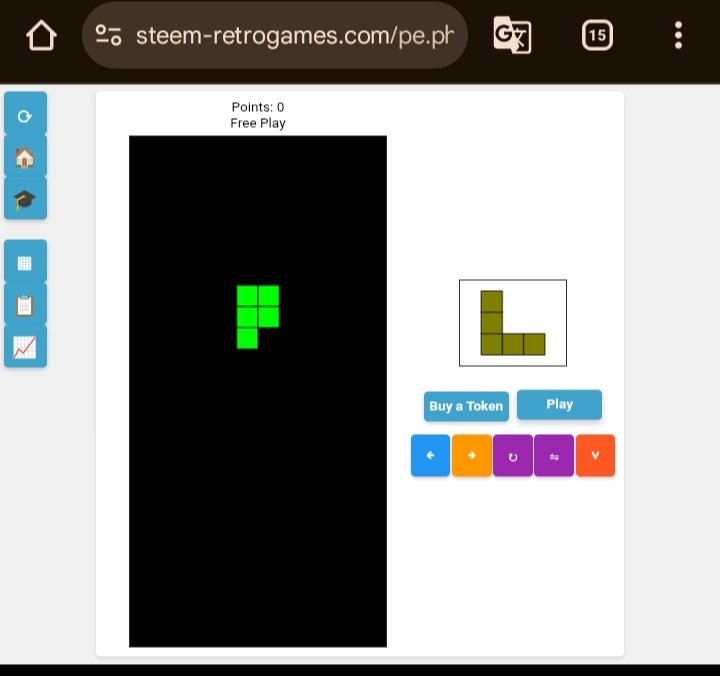Open site settings icon in address bar
This screenshot has width=720, height=676.
pos(108,35)
